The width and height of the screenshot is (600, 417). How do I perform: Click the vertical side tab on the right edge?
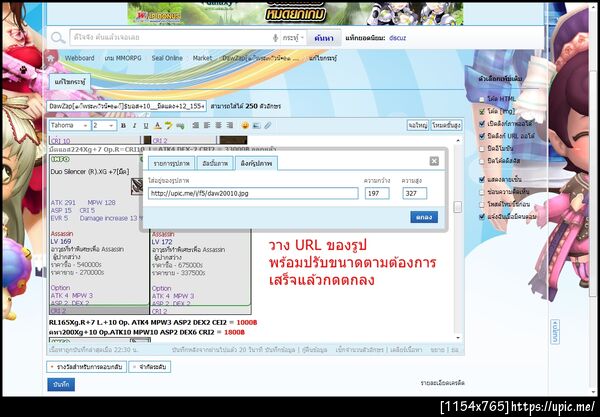(x=555, y=332)
